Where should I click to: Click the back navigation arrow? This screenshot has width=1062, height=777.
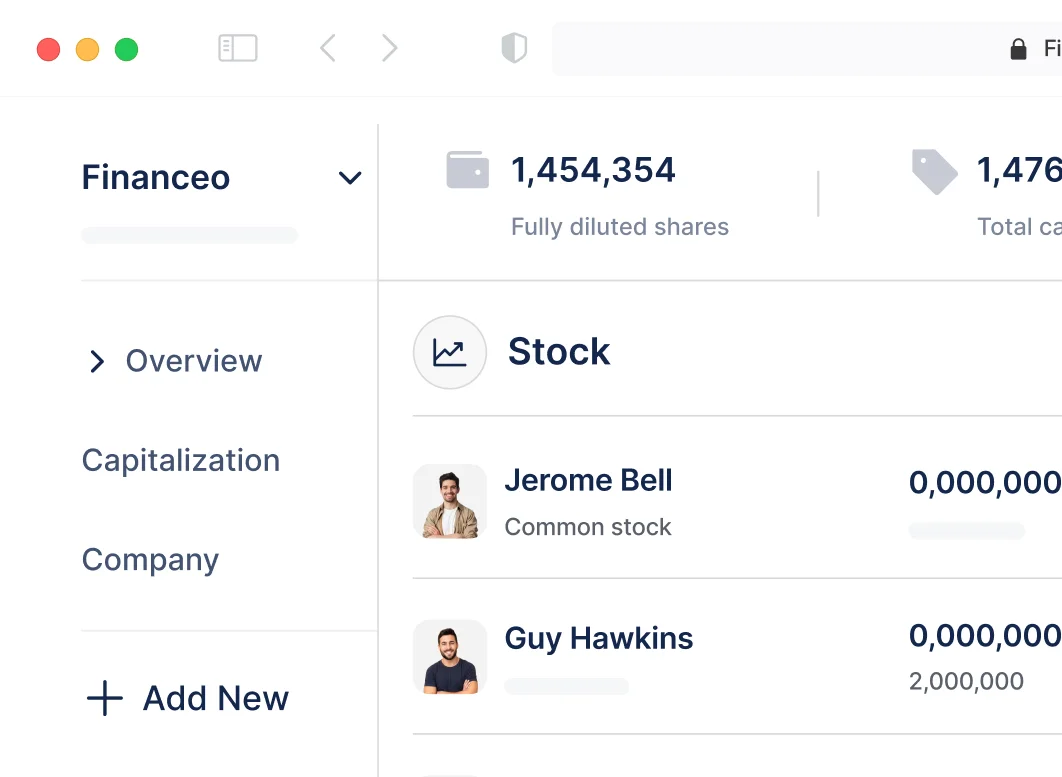(x=328, y=48)
